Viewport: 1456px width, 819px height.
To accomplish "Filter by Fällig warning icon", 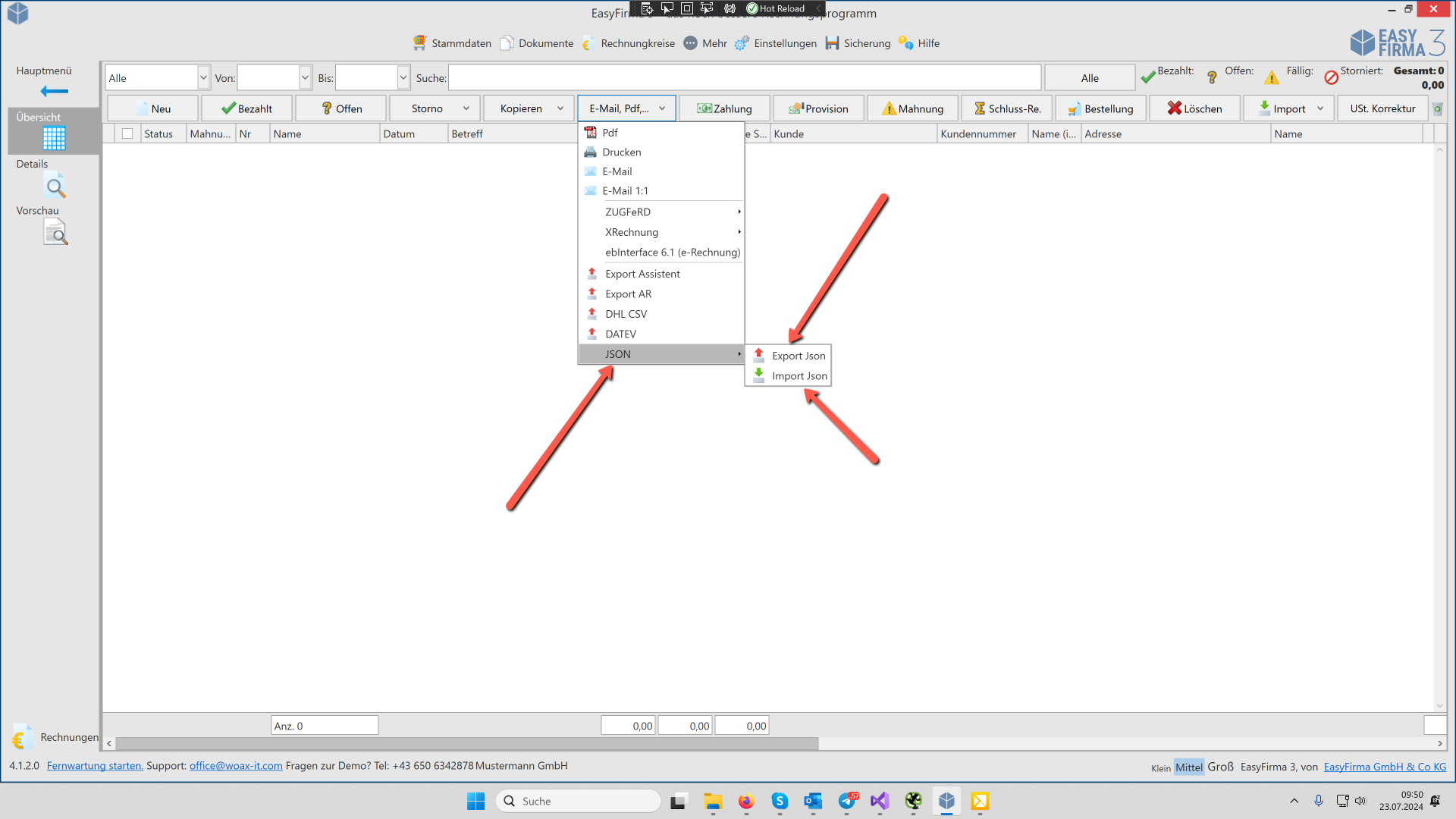I will pos(1272,77).
